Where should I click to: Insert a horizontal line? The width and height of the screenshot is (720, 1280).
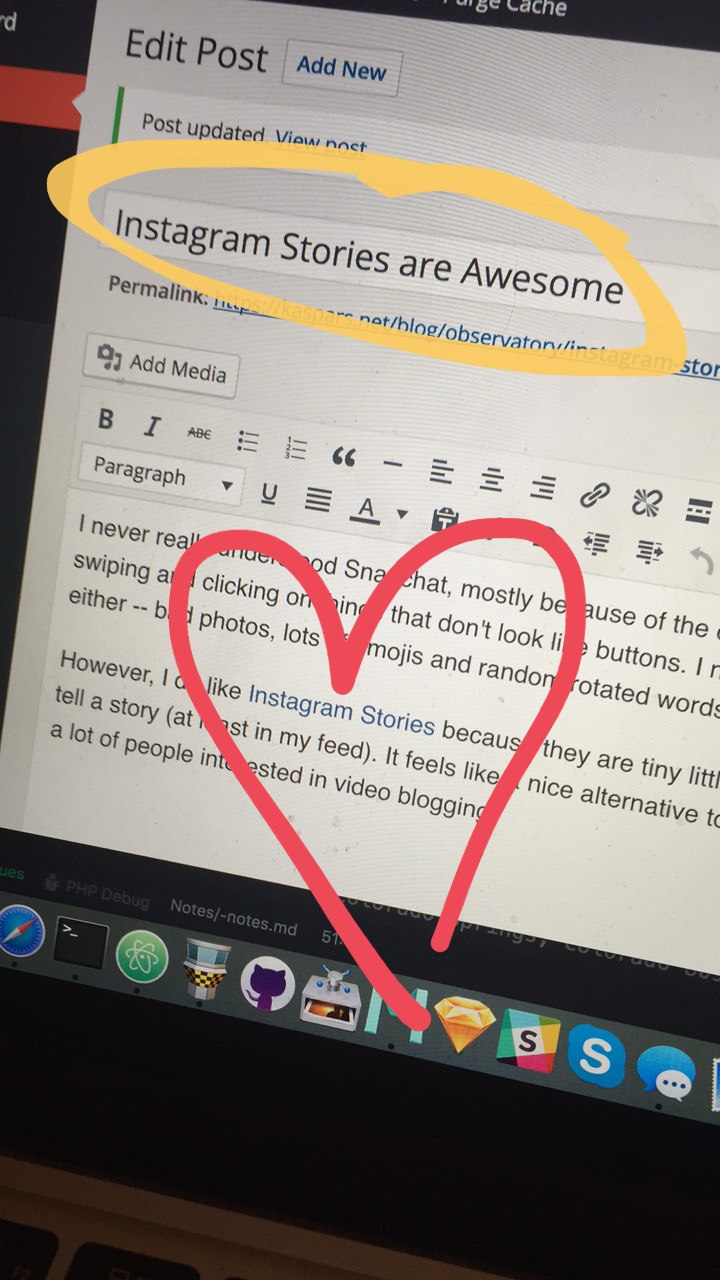click(x=393, y=464)
